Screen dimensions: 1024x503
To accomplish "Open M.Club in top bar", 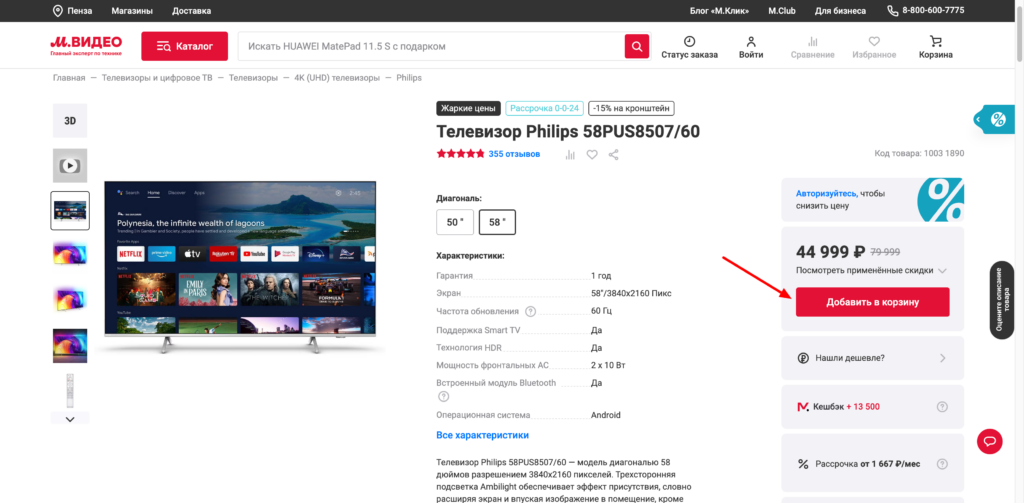I will 782,11.
